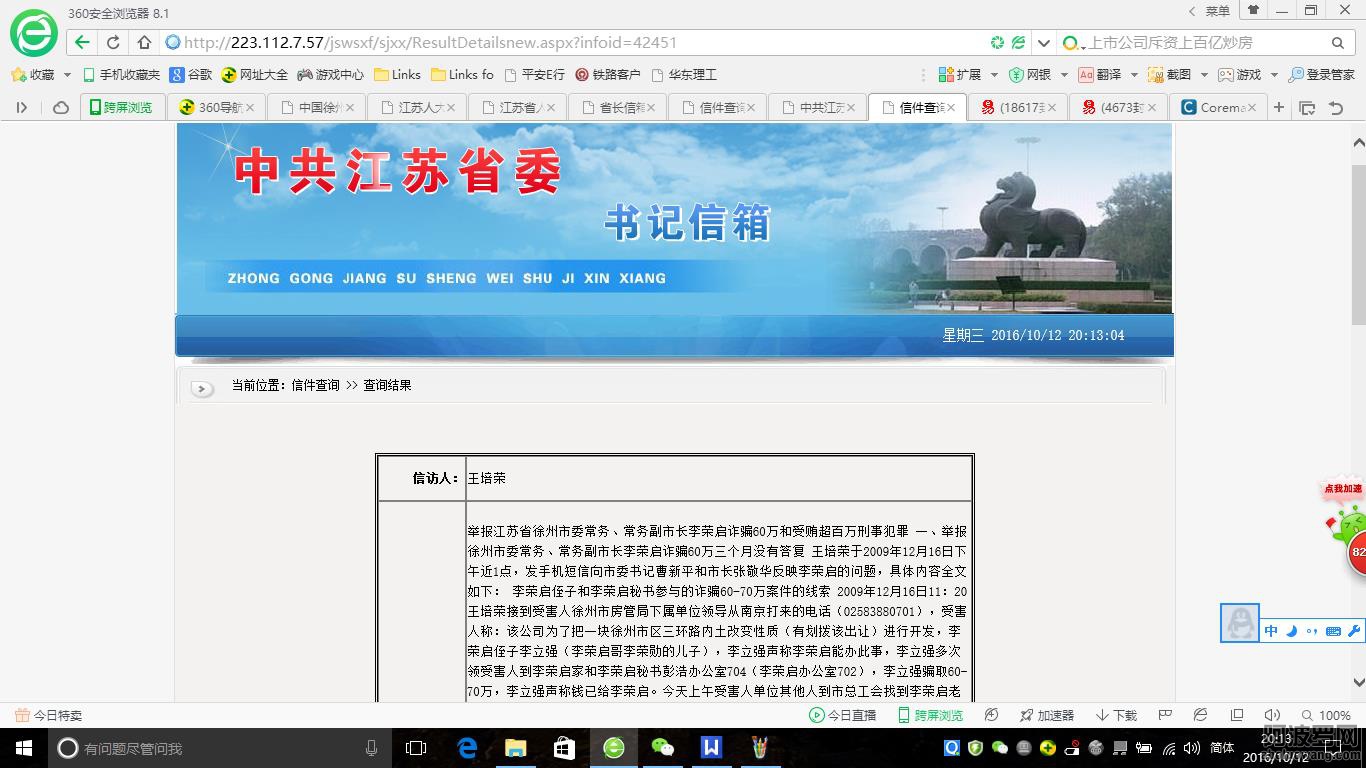Reload the page with the refresh icon

pos(113,42)
